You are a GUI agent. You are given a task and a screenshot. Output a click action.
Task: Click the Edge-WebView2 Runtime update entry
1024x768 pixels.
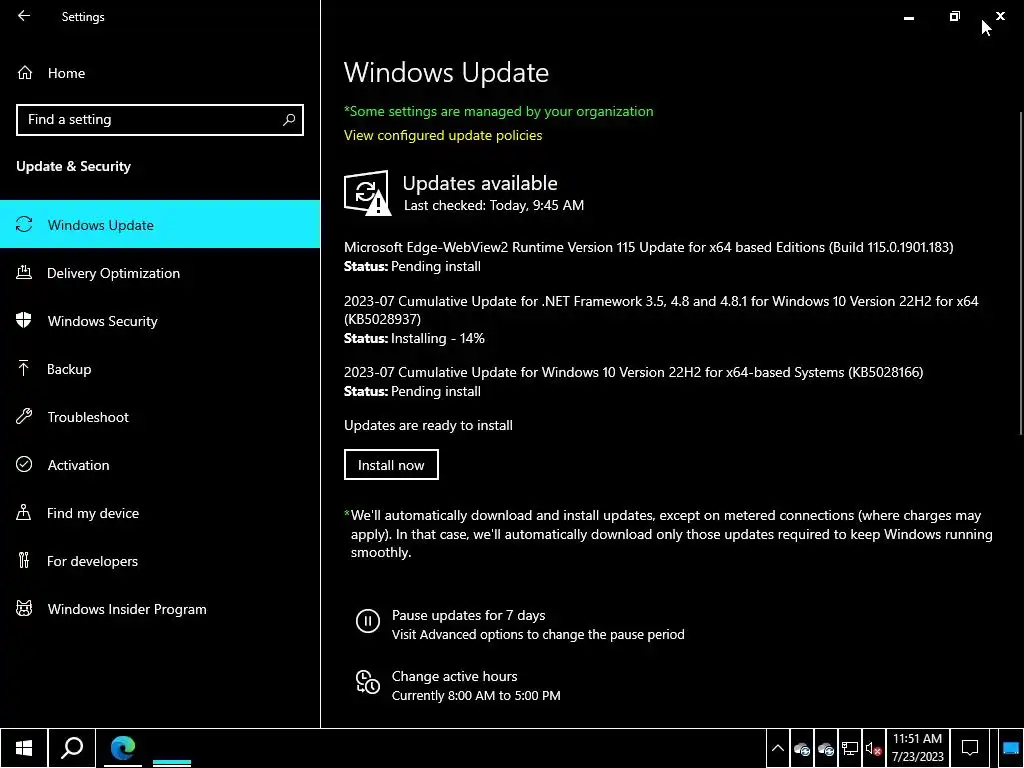[x=648, y=248]
